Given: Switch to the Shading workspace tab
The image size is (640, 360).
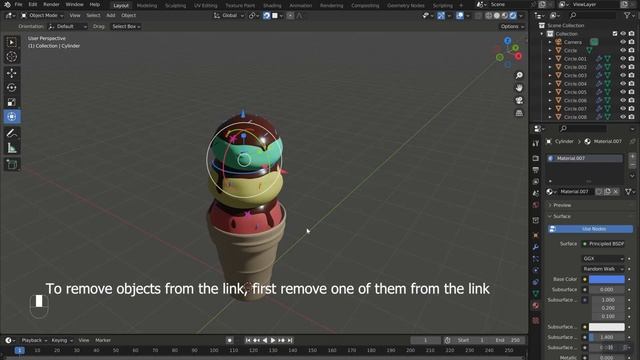Looking at the screenshot, I should (272, 5).
